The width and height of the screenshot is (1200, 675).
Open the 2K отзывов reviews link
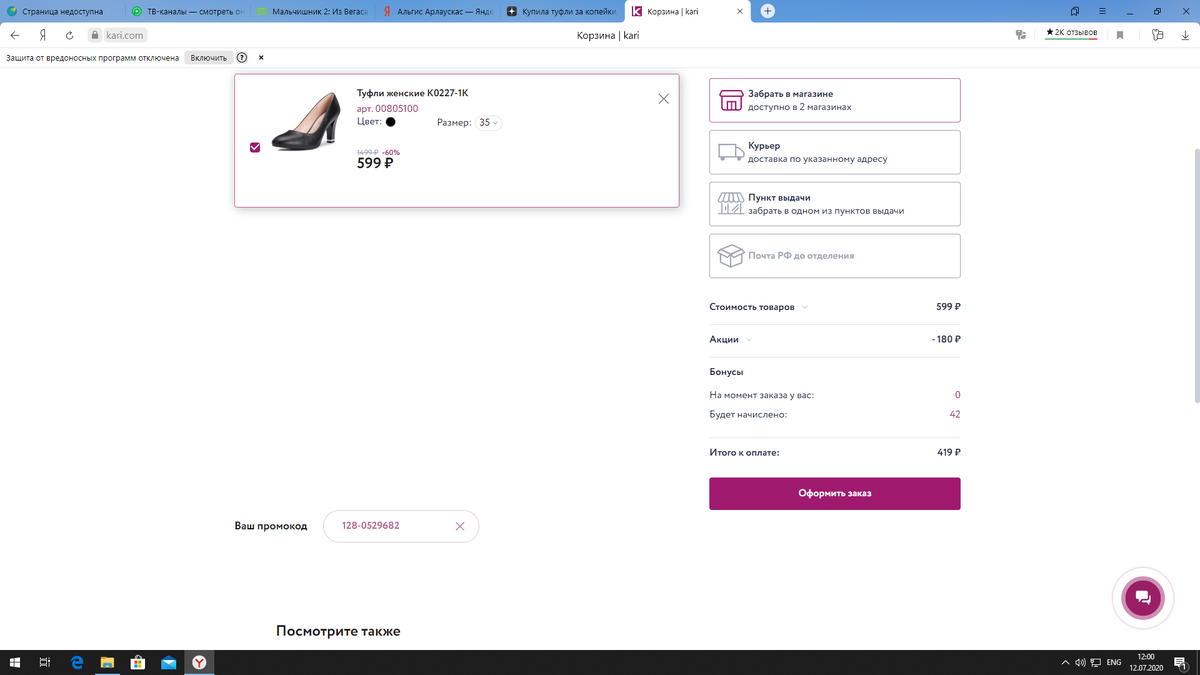(x=1072, y=31)
